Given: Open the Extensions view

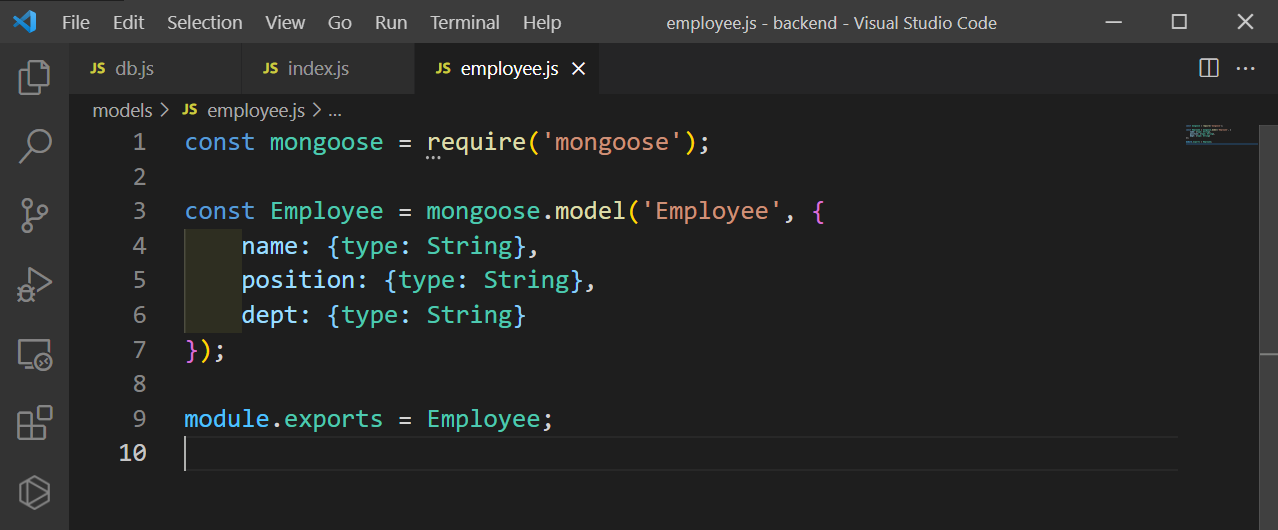Looking at the screenshot, I should click(x=34, y=422).
